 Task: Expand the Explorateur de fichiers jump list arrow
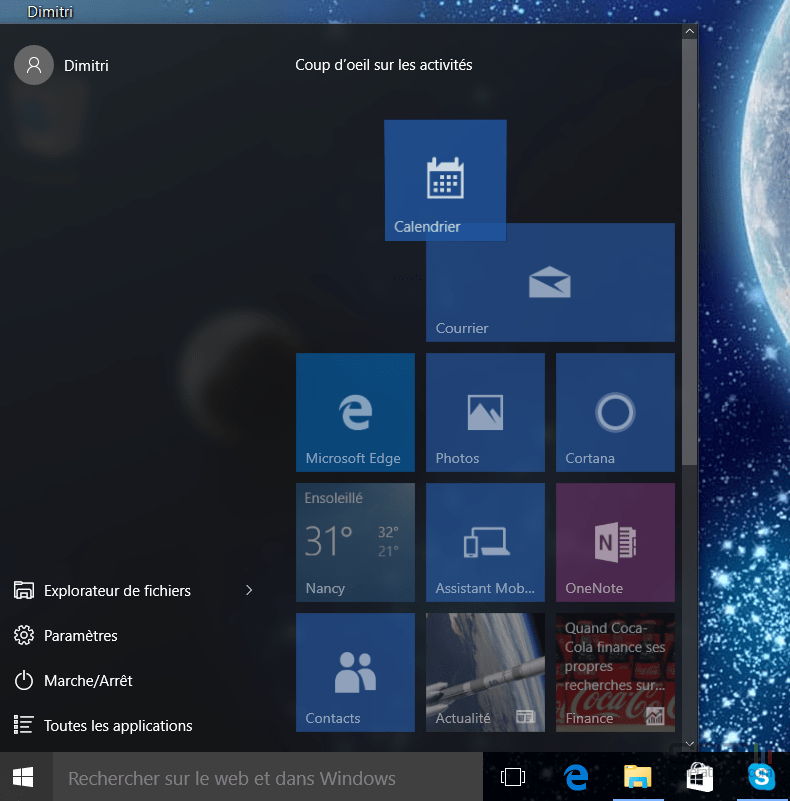click(249, 591)
